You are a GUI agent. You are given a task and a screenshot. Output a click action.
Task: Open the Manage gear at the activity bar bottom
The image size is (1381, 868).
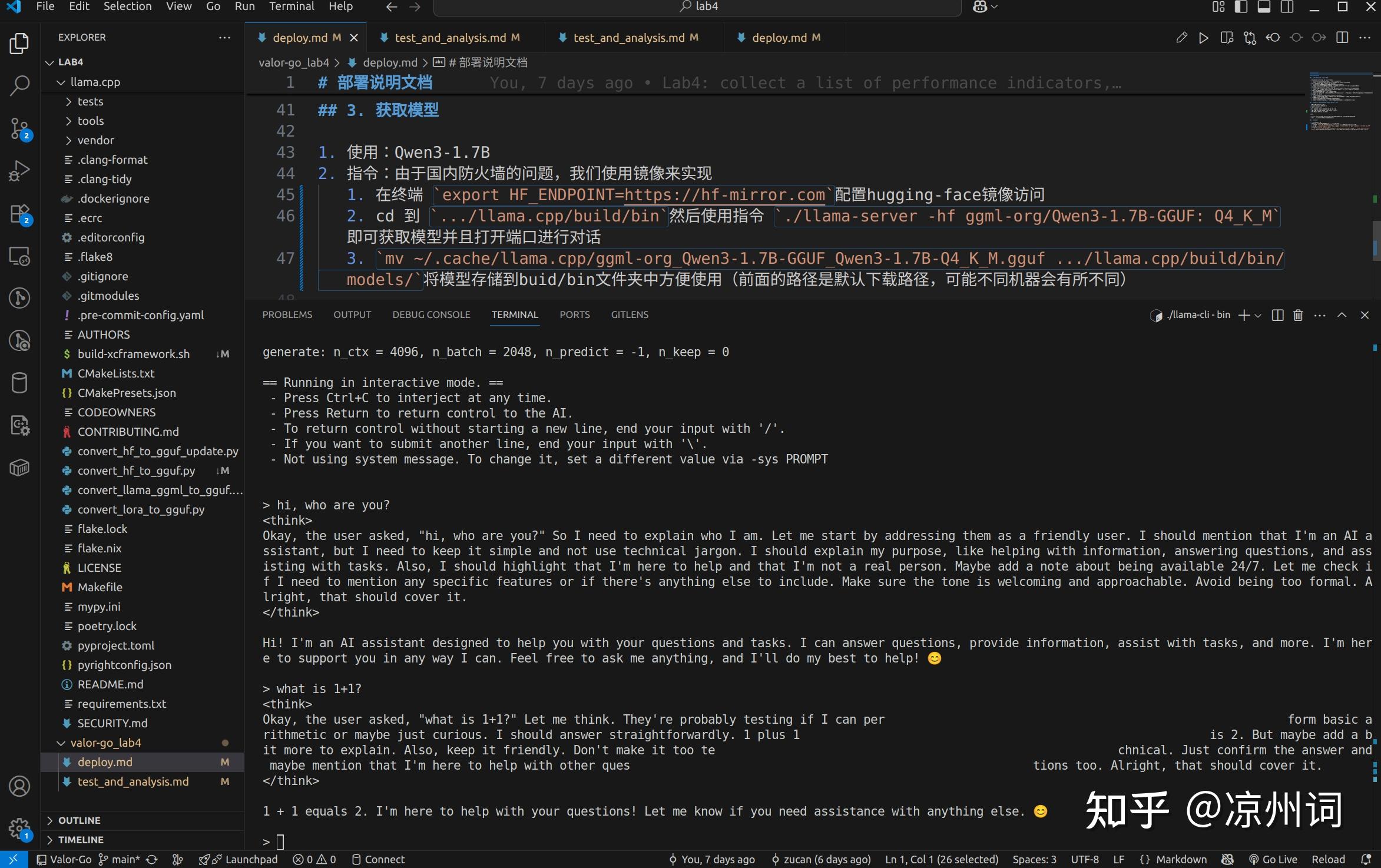[x=19, y=827]
